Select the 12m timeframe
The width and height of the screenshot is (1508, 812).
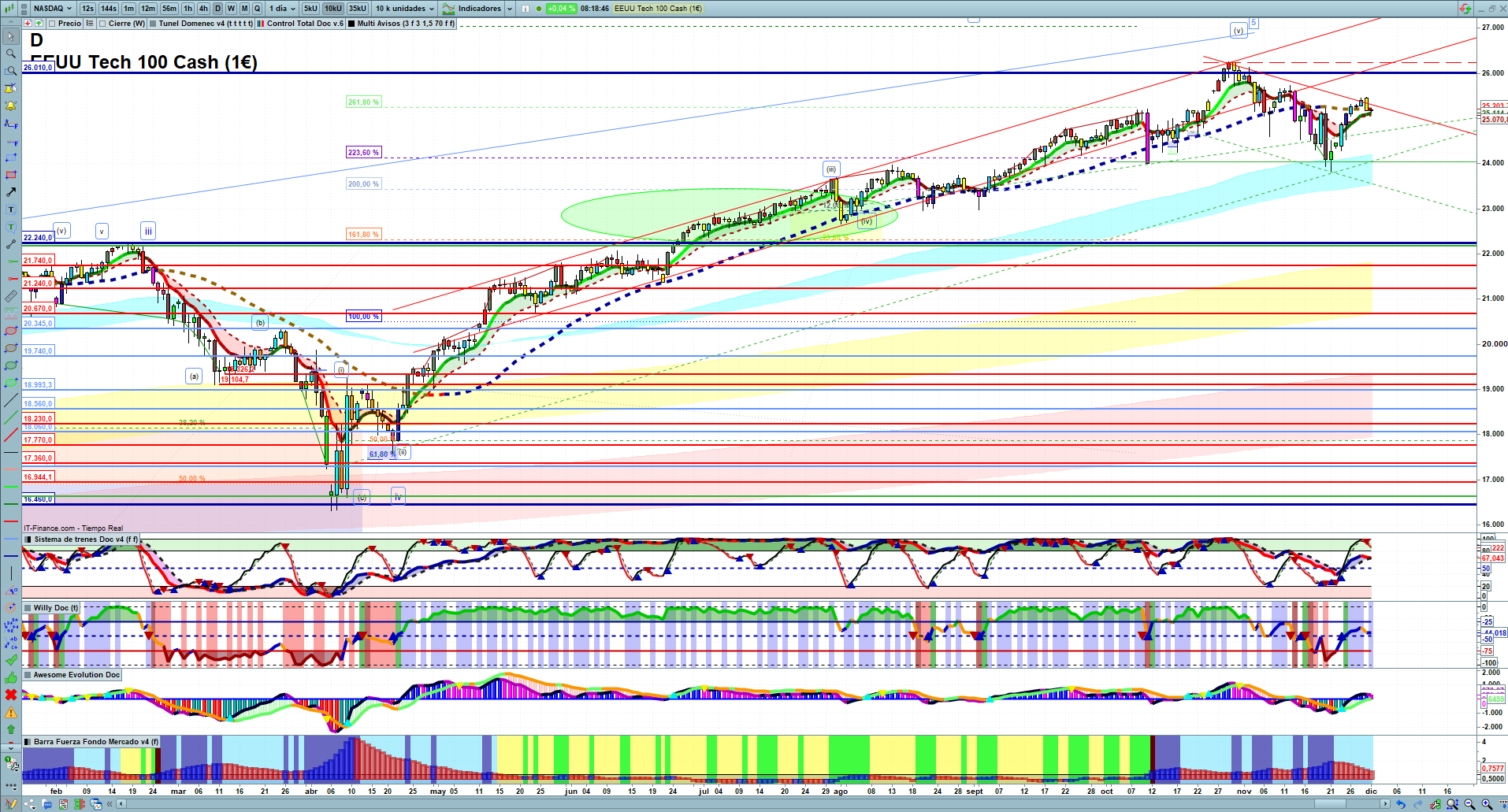[x=148, y=9]
